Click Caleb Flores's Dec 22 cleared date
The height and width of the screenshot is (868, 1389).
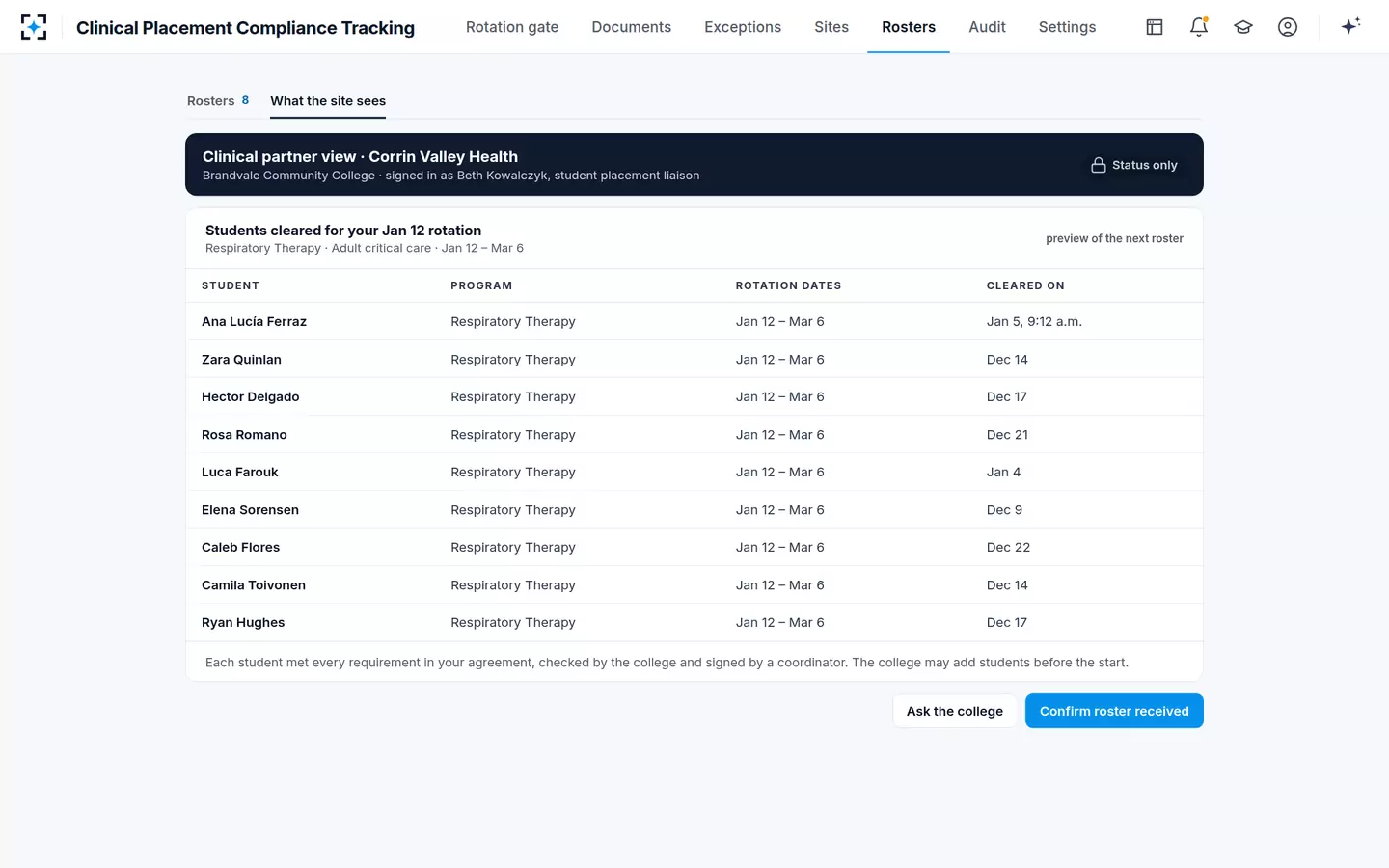(1008, 548)
